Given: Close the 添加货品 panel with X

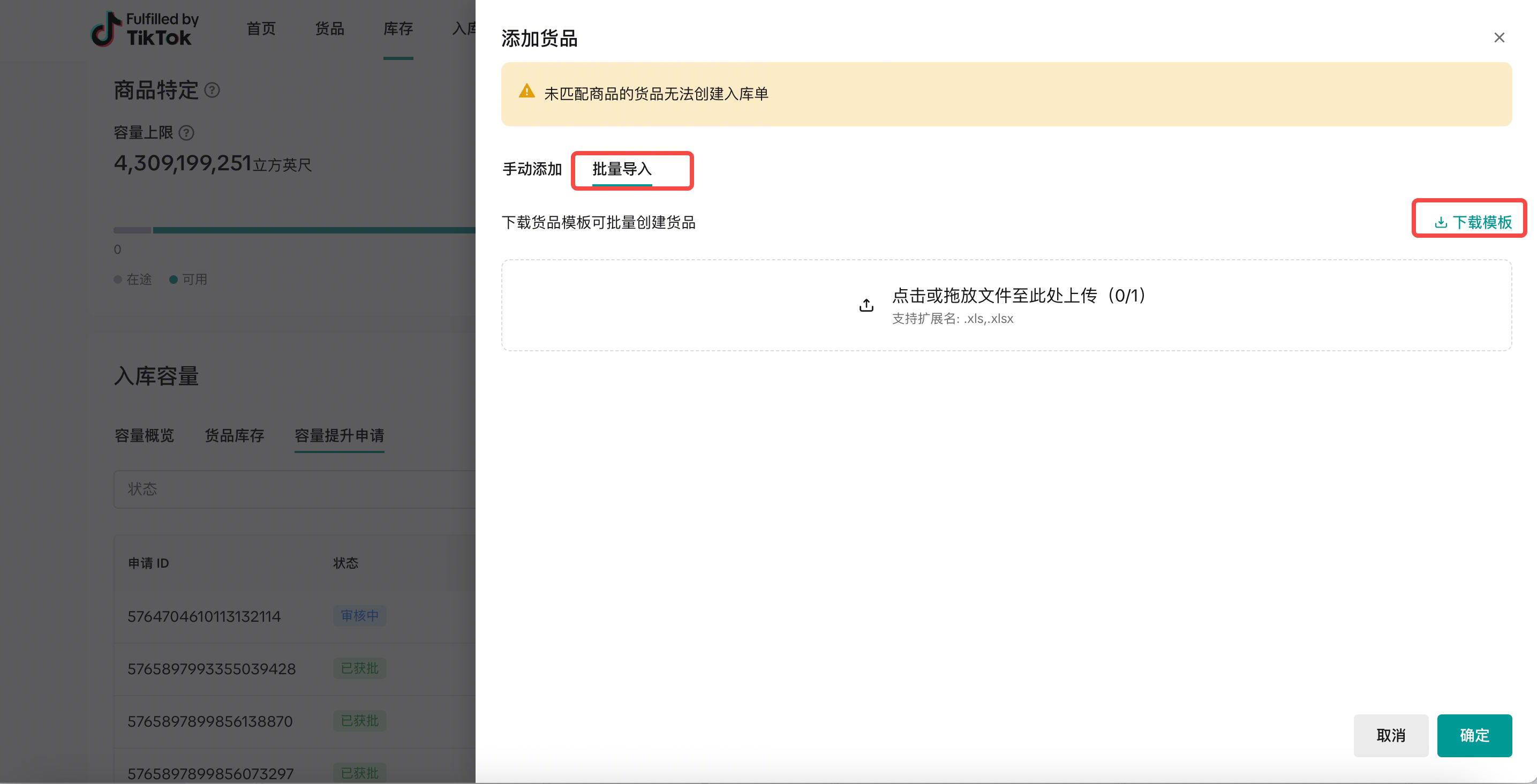Looking at the screenshot, I should pyautogui.click(x=1499, y=37).
